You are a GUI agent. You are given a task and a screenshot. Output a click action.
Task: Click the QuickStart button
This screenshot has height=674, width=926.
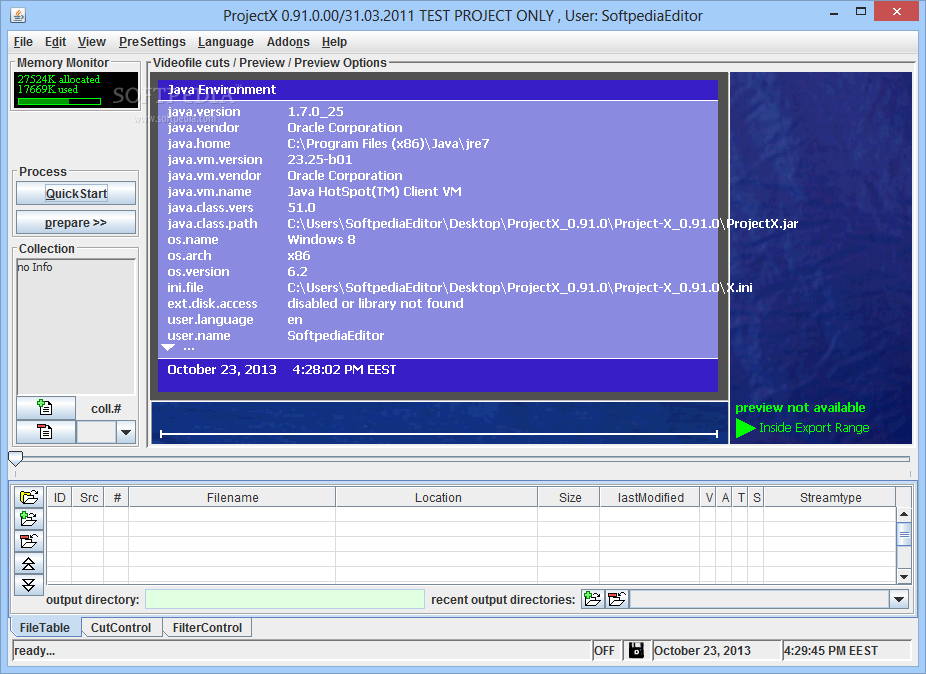click(x=76, y=193)
